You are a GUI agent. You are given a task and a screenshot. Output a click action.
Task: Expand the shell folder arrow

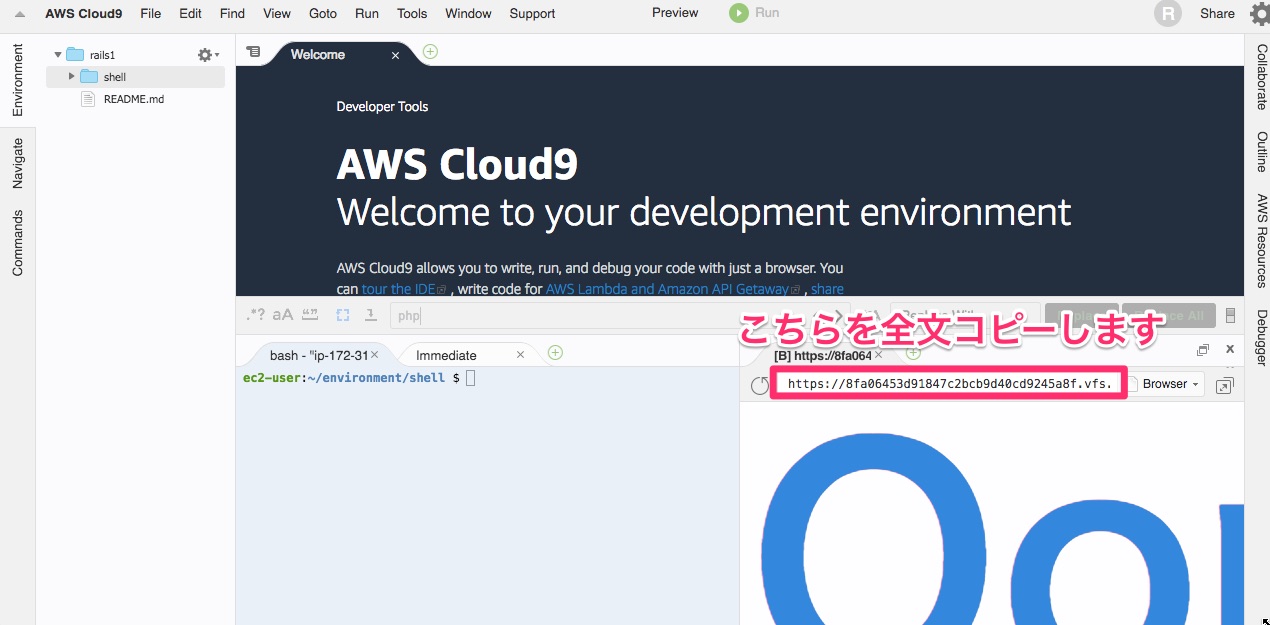click(x=71, y=76)
